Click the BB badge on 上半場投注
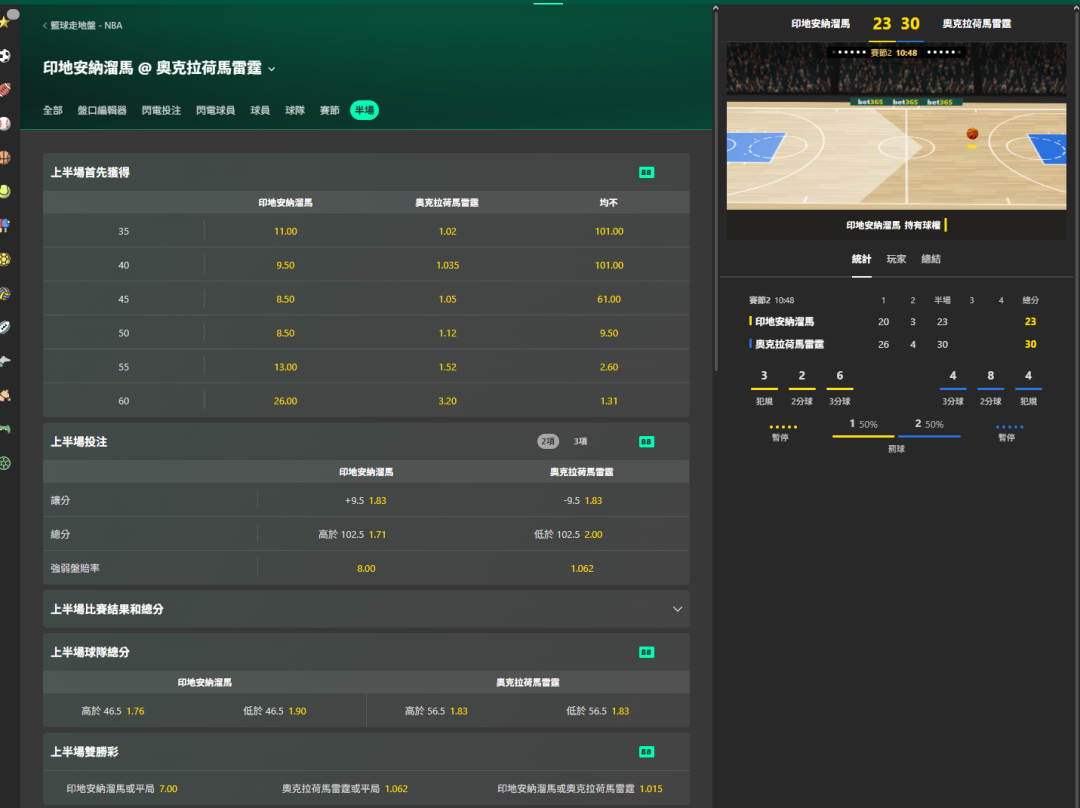The height and width of the screenshot is (808, 1080). point(646,442)
